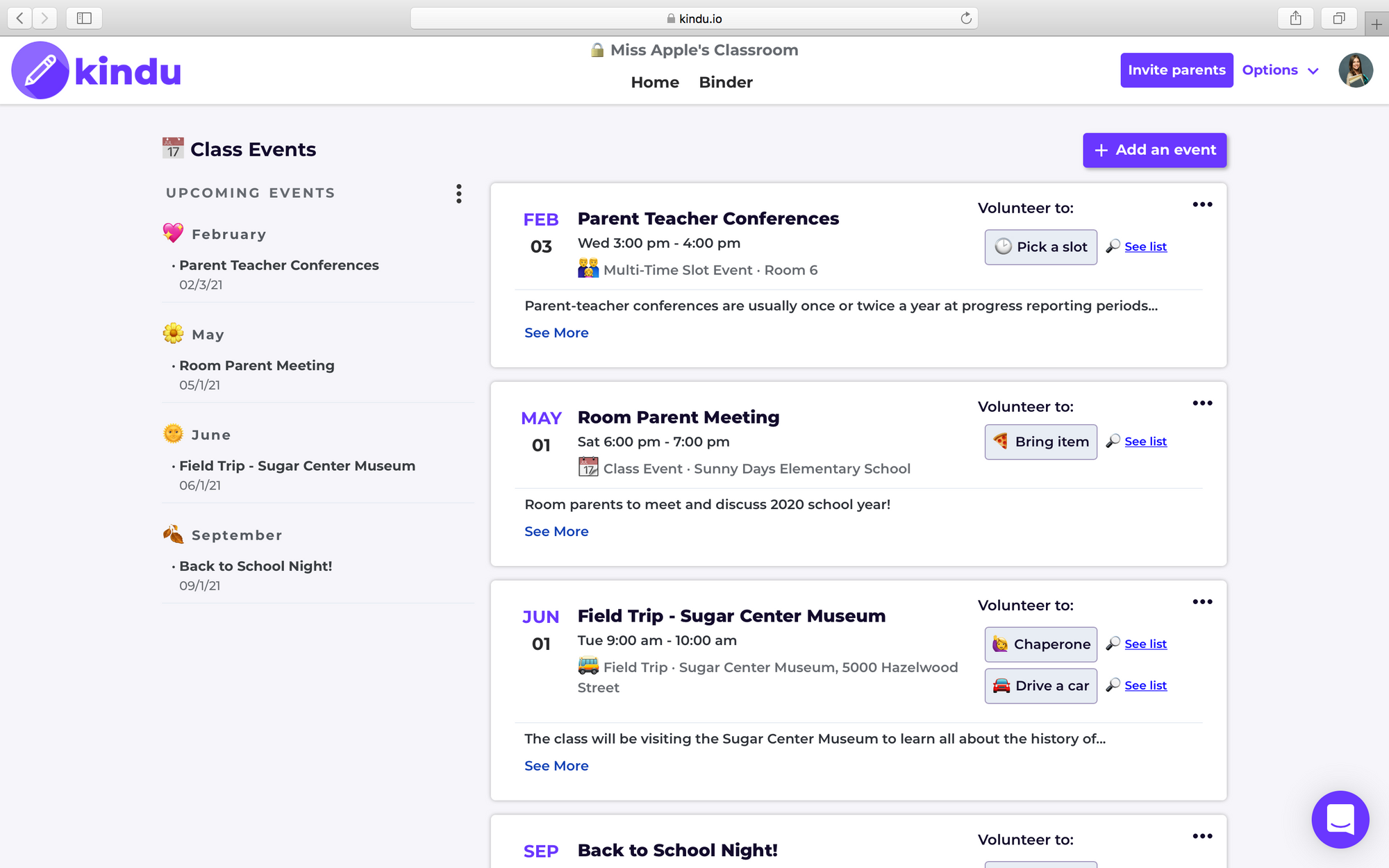Open three-dot menu on Field Trip card
Image resolution: width=1389 pixels, height=868 pixels.
pos(1202,602)
